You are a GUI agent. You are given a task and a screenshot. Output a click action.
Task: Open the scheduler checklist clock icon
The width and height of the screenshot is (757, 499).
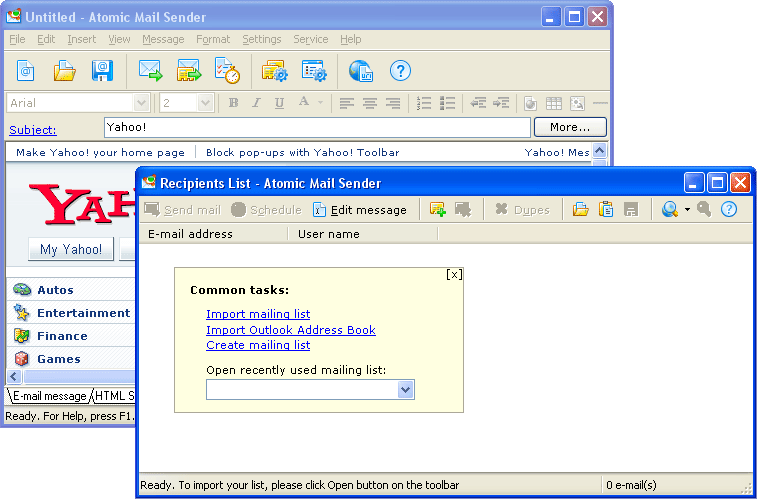[x=227, y=71]
